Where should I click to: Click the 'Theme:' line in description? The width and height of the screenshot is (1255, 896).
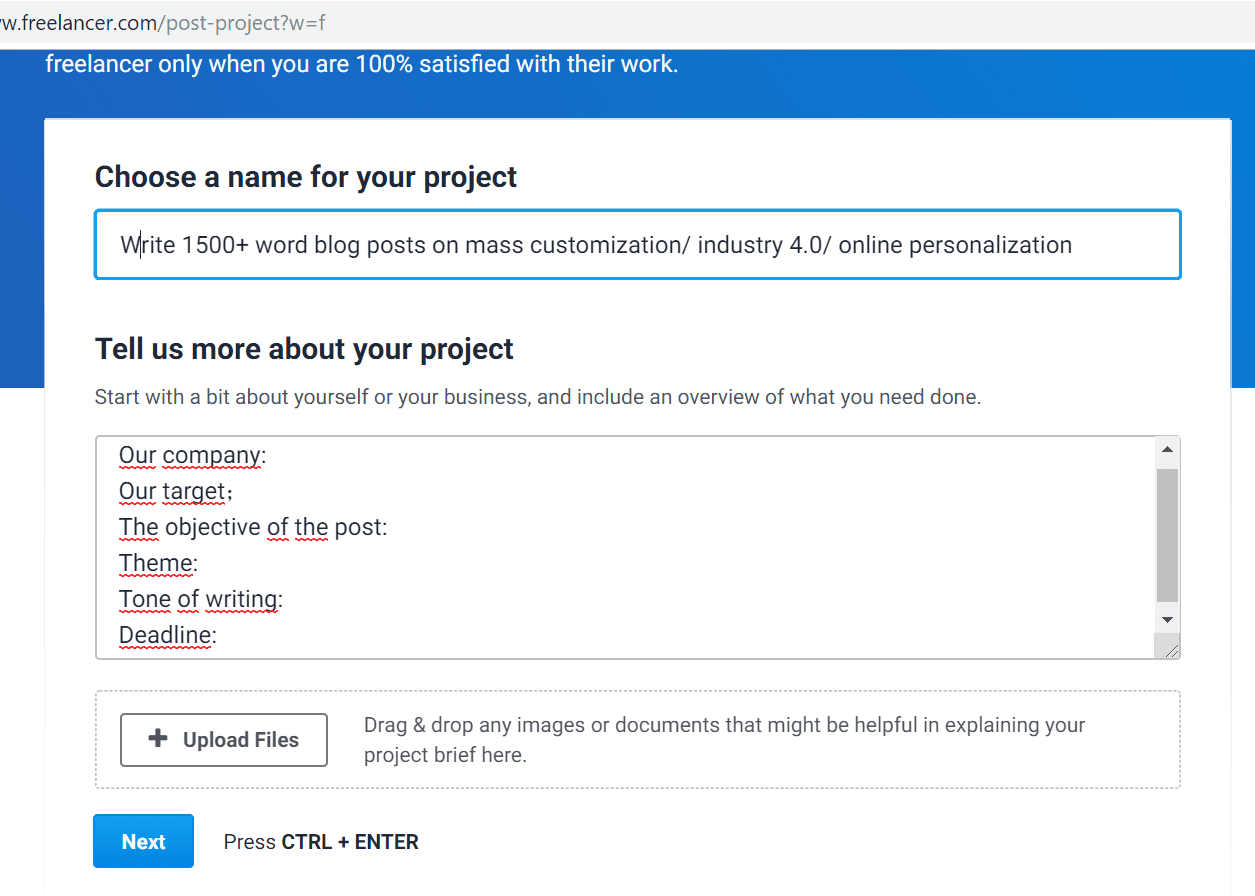tap(158, 563)
